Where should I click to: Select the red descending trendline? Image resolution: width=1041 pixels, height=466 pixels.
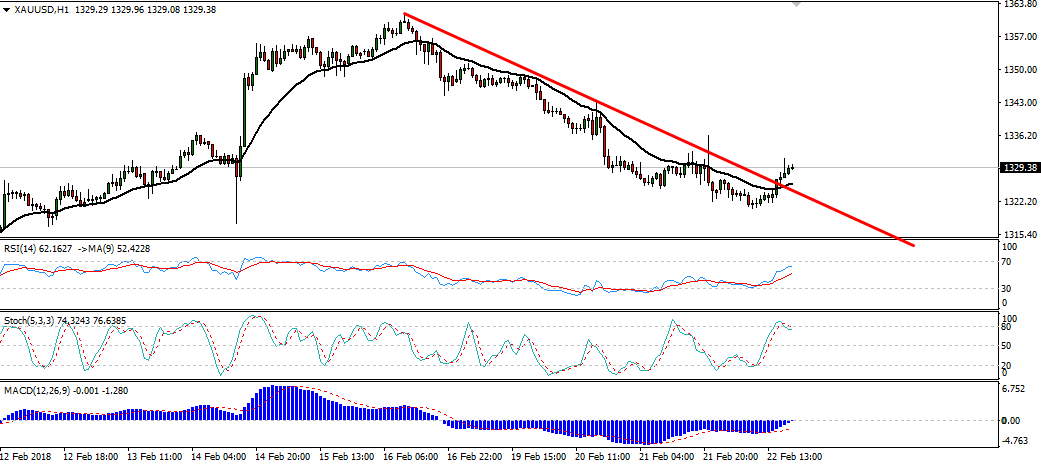point(657,129)
